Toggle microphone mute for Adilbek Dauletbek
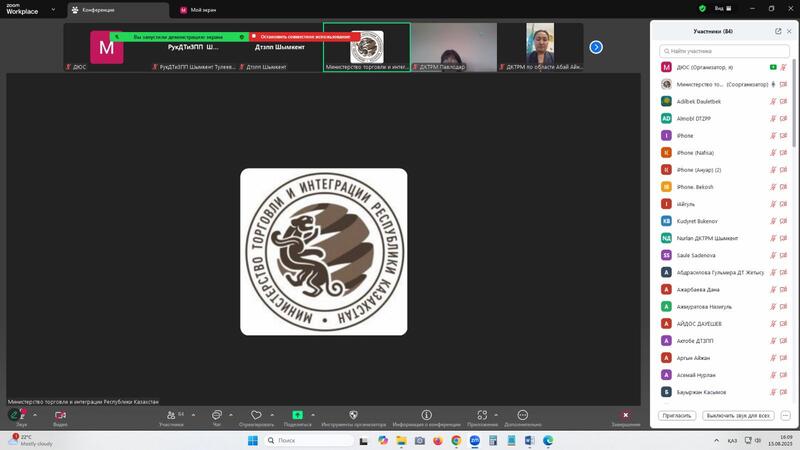Screen dimensions: 800x450 (x=771, y=101)
